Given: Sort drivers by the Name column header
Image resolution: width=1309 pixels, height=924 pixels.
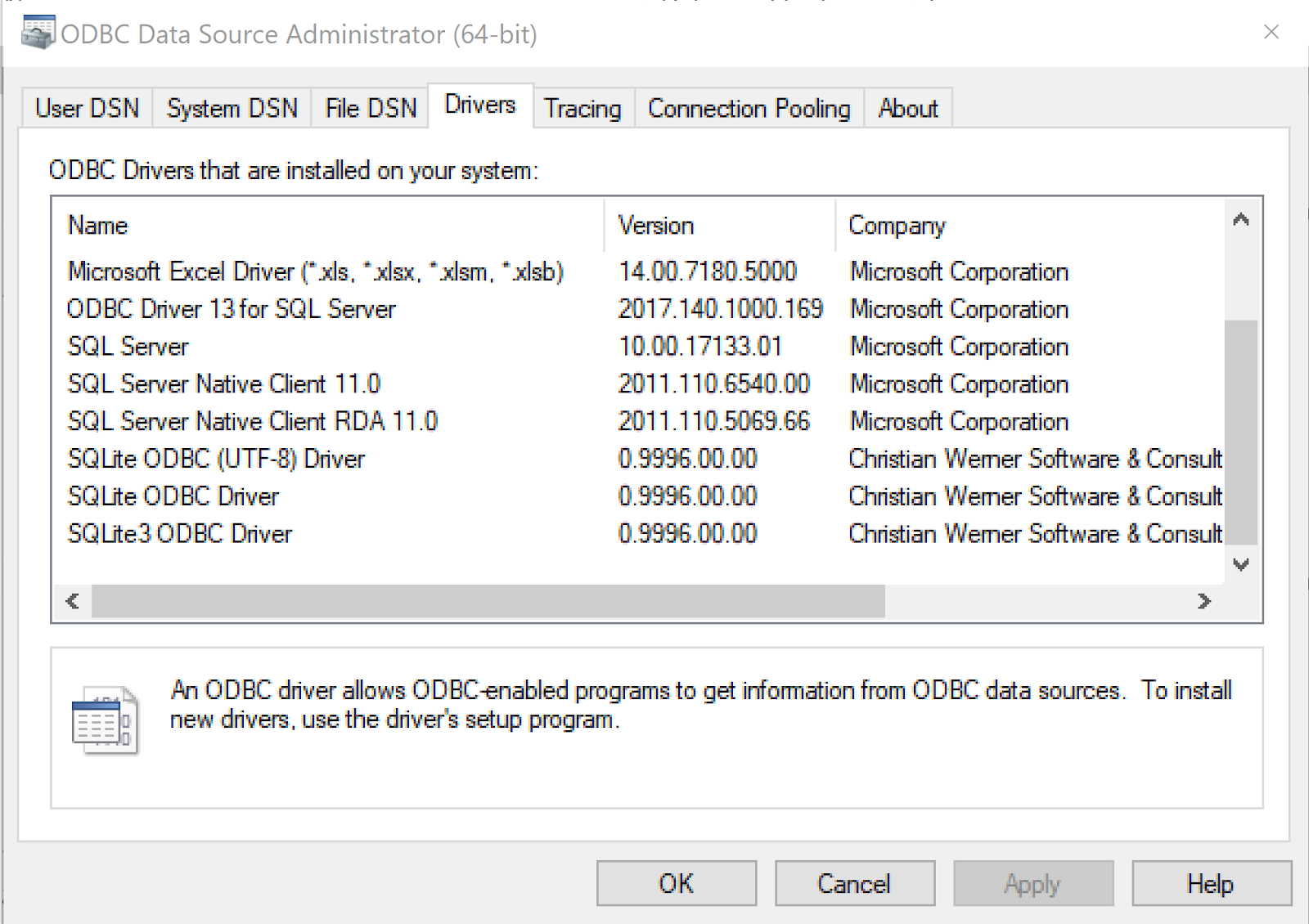Looking at the screenshot, I should pyautogui.click(x=329, y=225).
